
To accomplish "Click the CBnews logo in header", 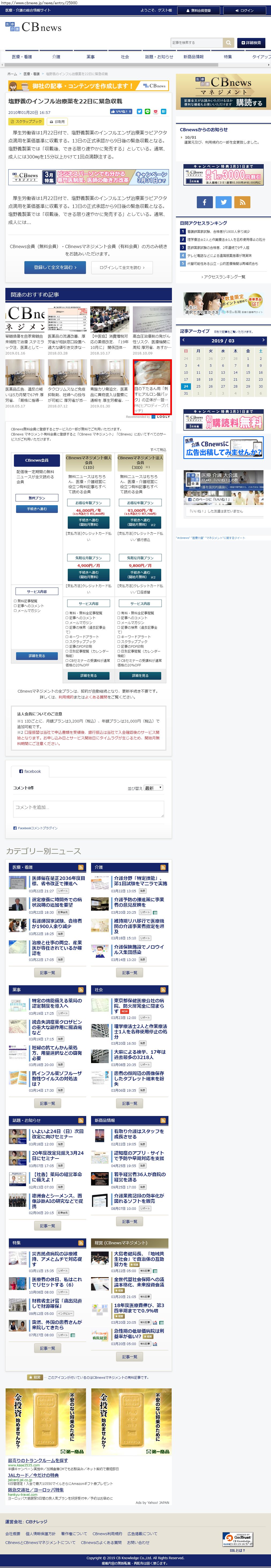I will (x=33, y=27).
